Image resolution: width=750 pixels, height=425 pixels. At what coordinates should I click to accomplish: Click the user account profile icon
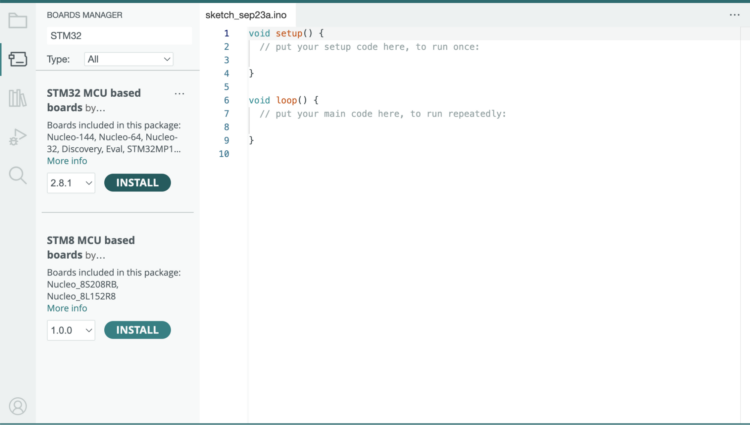point(17,406)
